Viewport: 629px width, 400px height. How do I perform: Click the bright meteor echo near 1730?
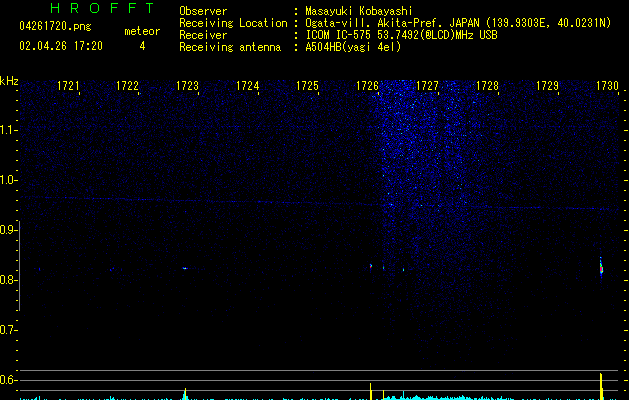click(x=601, y=268)
